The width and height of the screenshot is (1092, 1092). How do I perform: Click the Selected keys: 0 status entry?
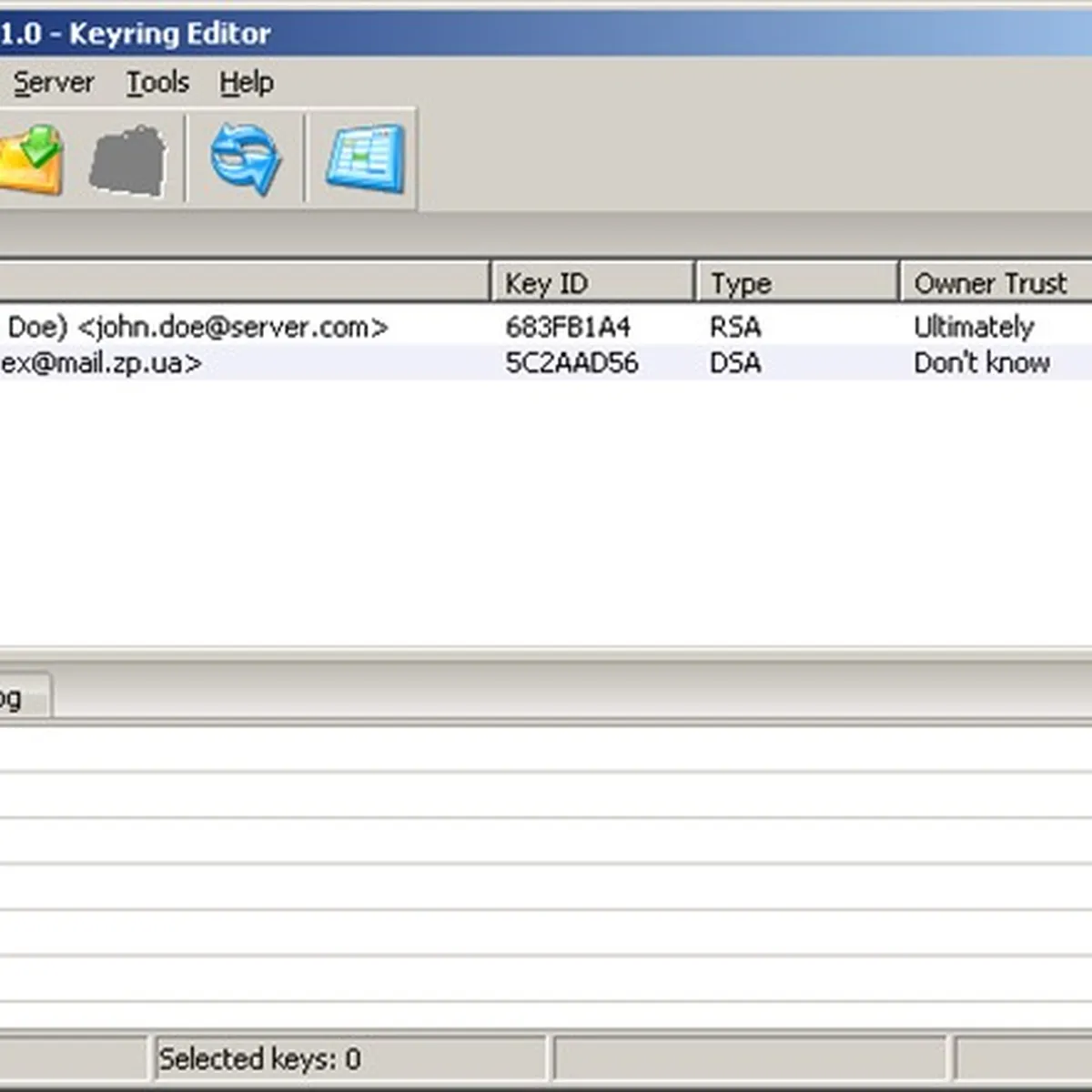coord(259,1059)
